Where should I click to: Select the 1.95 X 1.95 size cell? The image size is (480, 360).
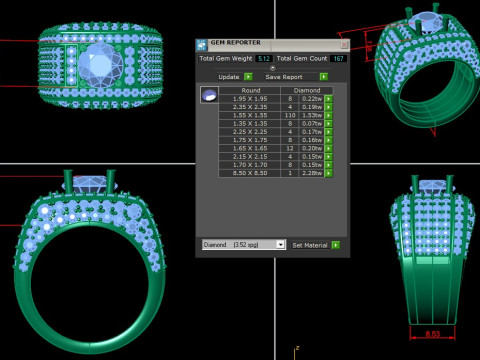click(x=250, y=99)
